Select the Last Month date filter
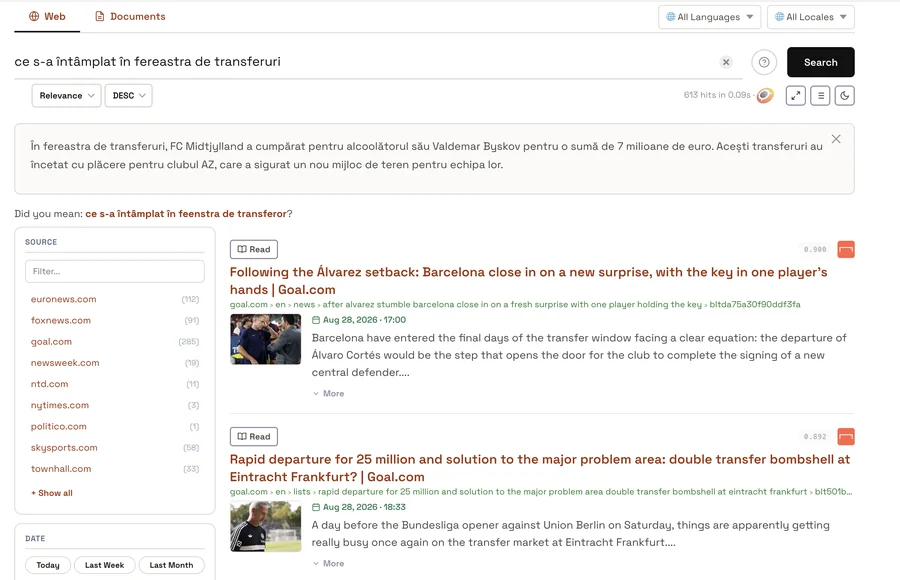 click(x=171, y=565)
